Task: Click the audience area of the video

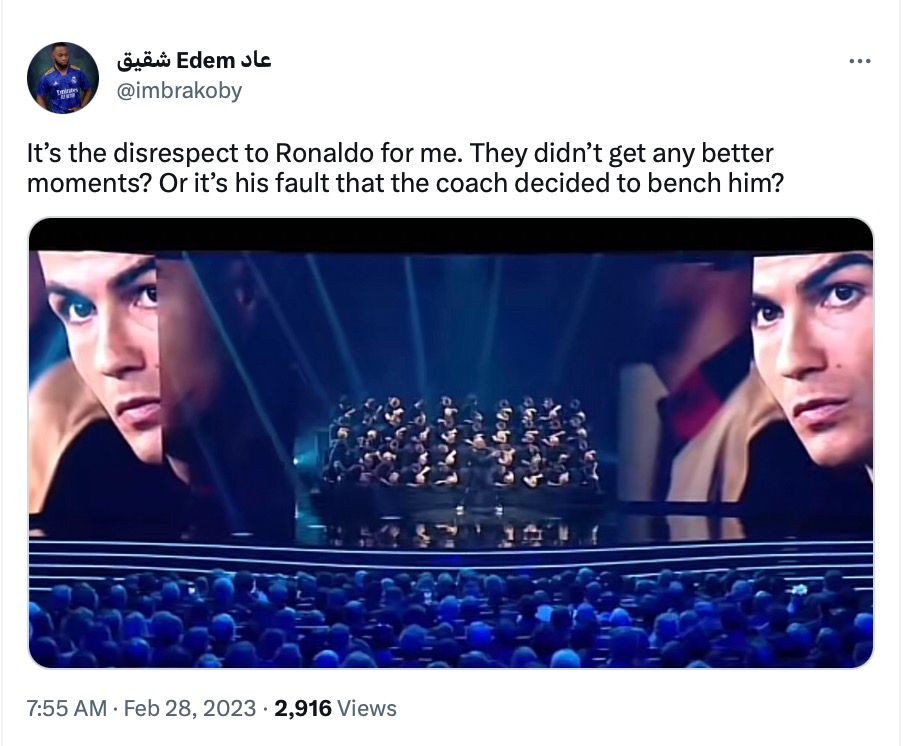Action: pos(450,620)
